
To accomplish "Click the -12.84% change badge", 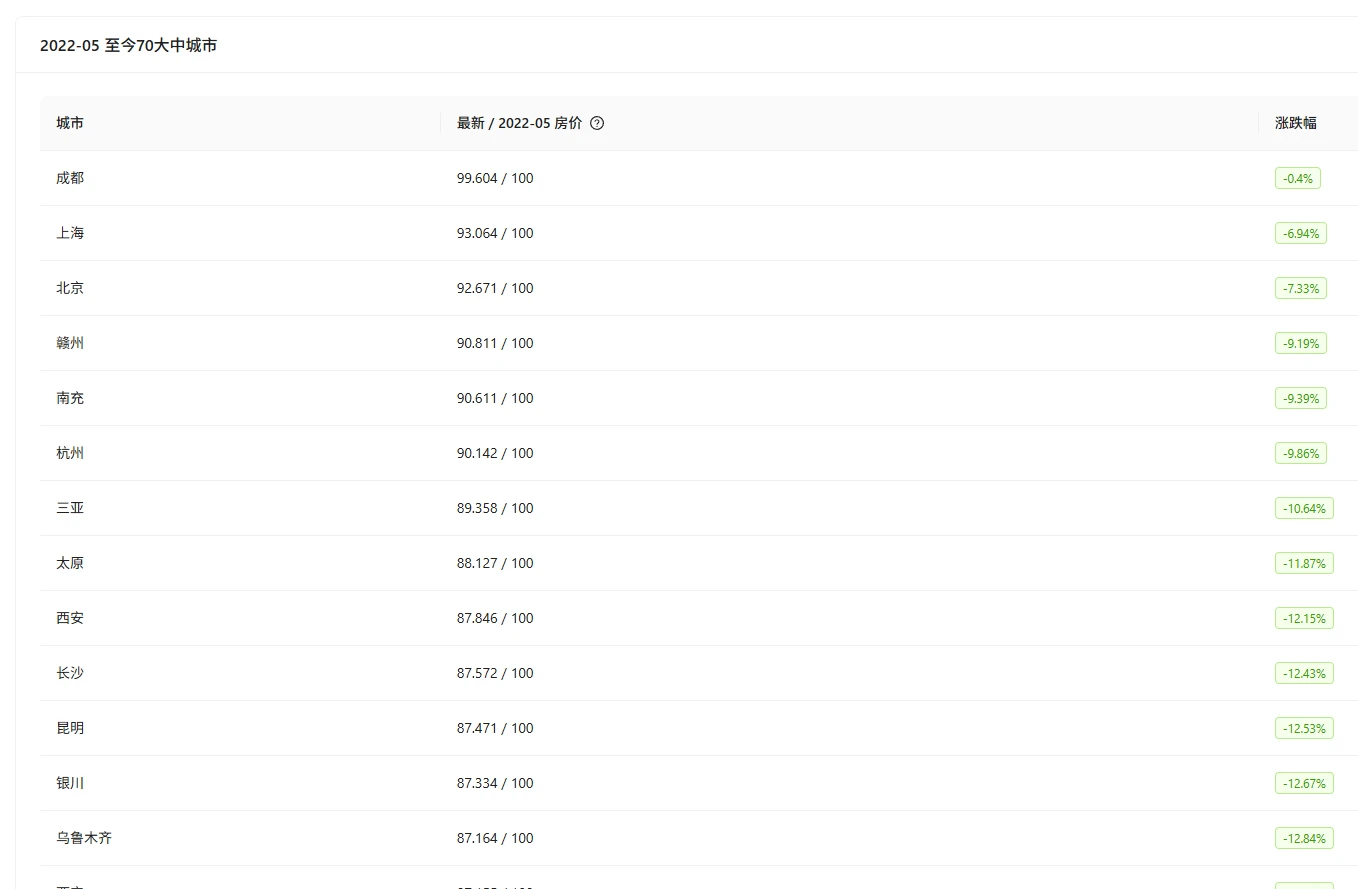I will coord(1304,838).
